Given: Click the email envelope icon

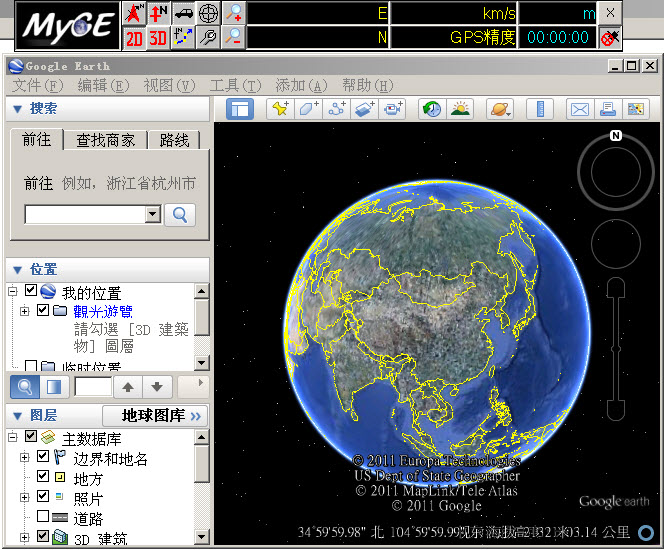Looking at the screenshot, I should 579,109.
